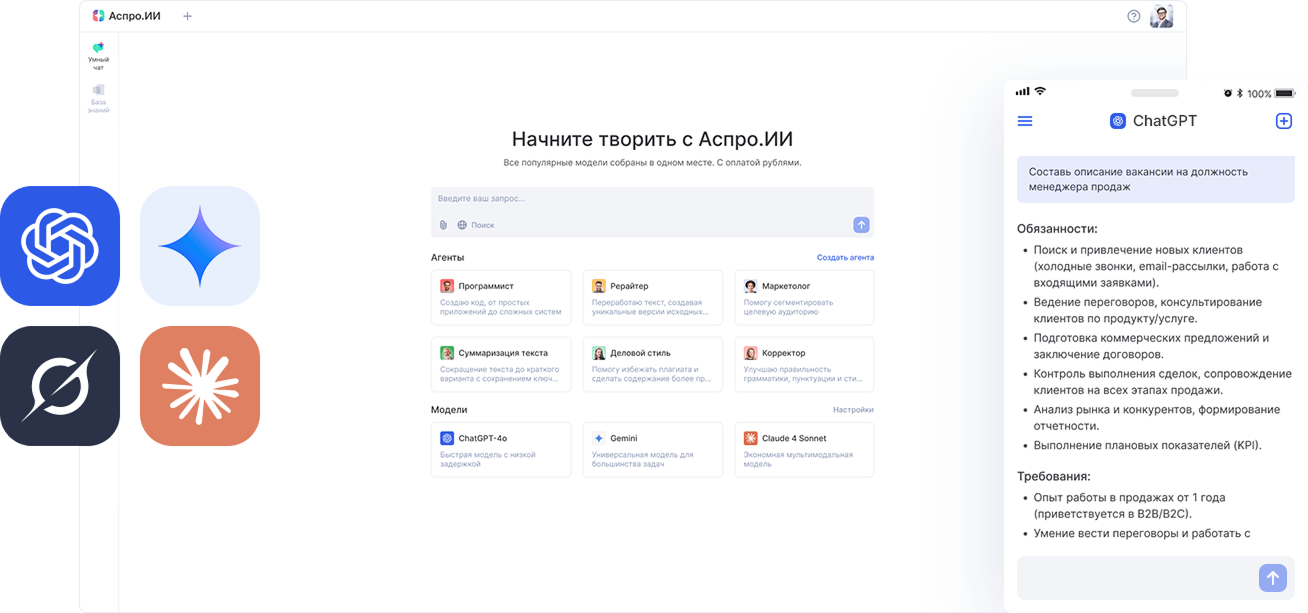The image size is (1308, 613).
Task: Start a new chat in the mobile view
Action: 1284,121
